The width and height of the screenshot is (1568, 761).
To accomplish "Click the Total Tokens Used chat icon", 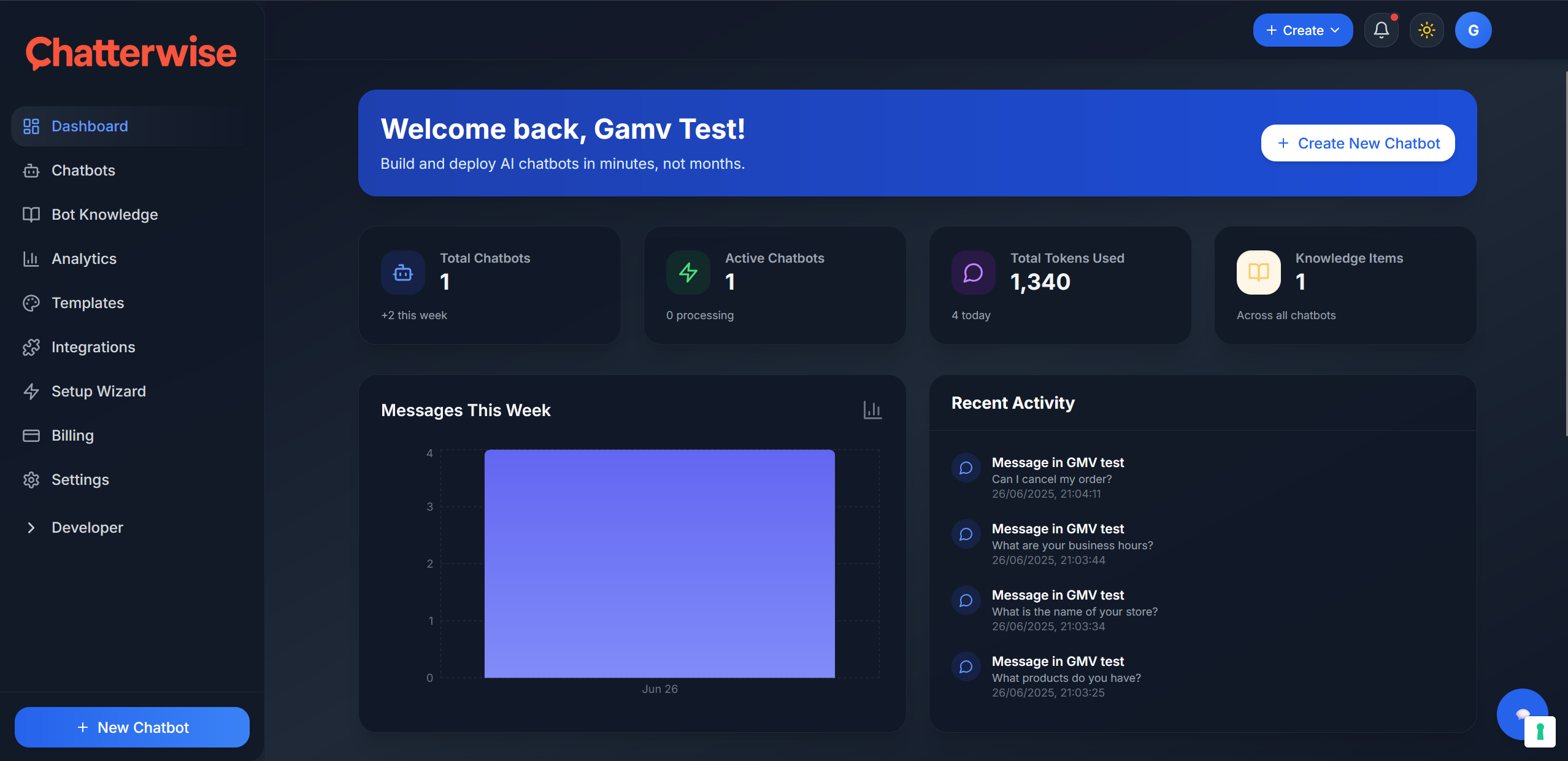I will coord(974,272).
